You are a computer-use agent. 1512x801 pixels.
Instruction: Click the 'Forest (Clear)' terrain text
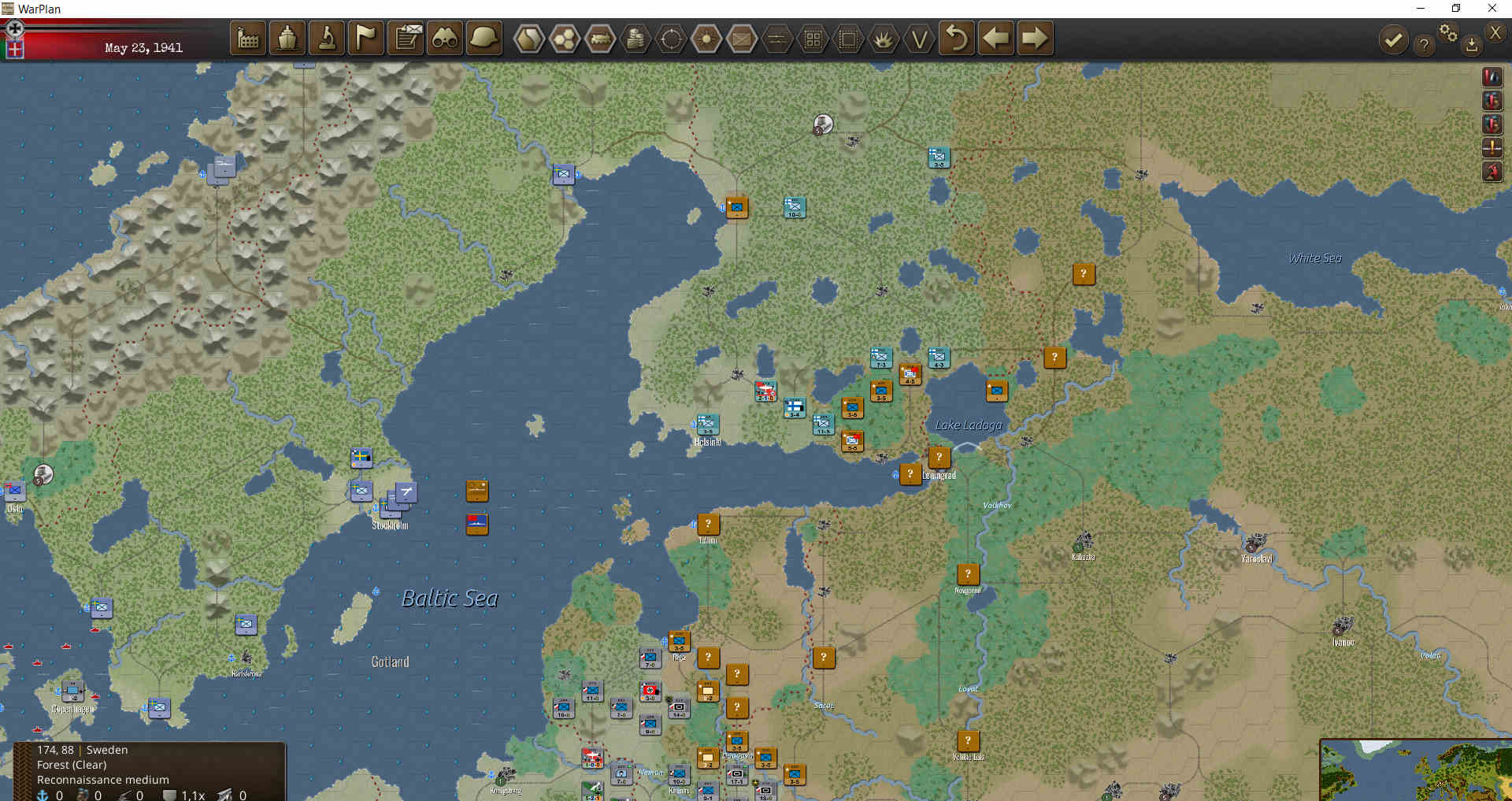(72, 765)
